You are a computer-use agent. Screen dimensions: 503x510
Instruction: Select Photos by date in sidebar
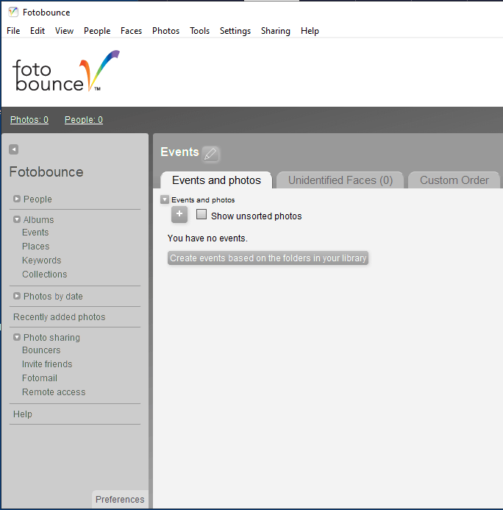tap(53, 296)
